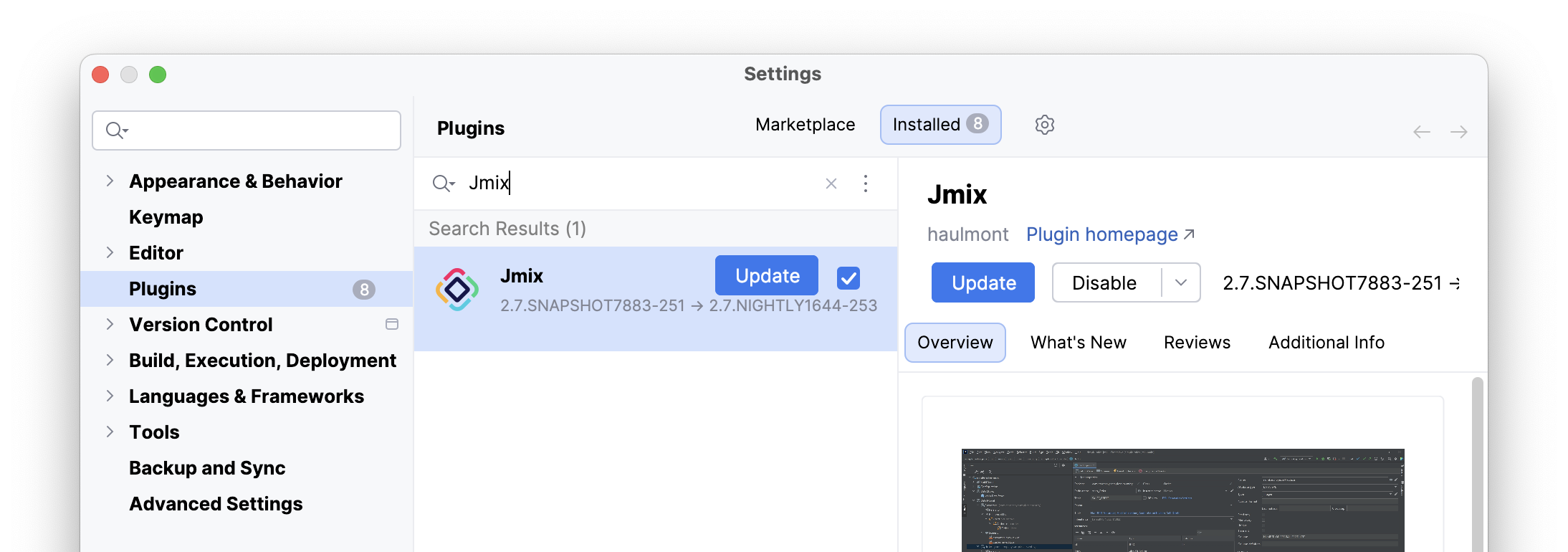Screen dimensions: 1568x552
Task: Click the Jmix title in search results
Action: pos(522,276)
